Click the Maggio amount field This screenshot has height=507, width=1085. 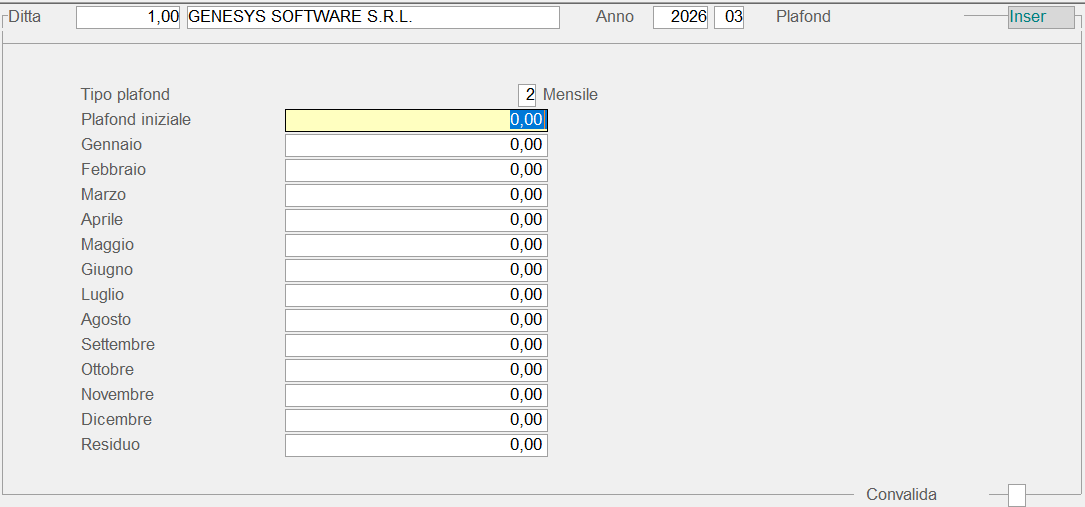416,245
